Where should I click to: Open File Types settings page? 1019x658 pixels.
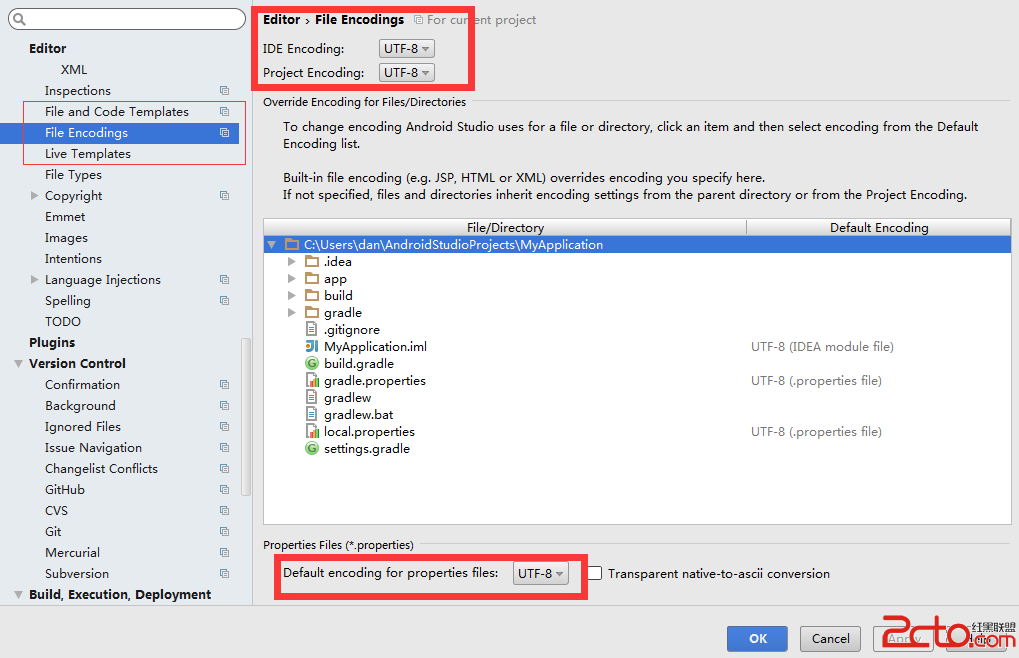tap(73, 175)
